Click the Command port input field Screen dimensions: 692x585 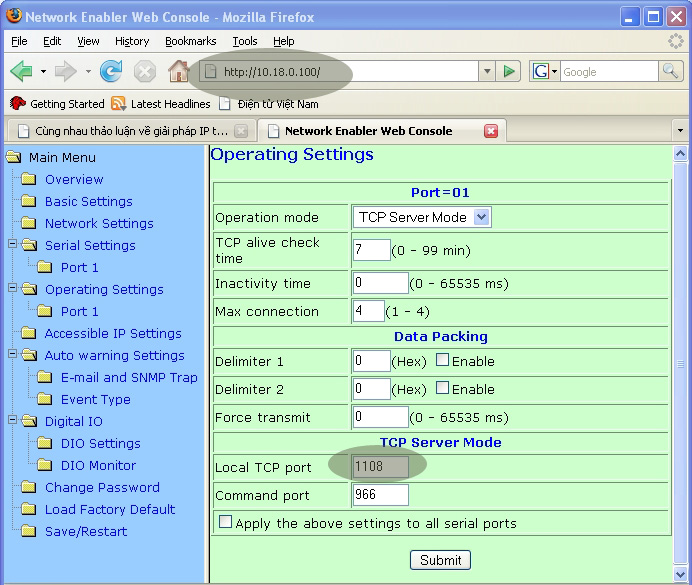point(380,495)
